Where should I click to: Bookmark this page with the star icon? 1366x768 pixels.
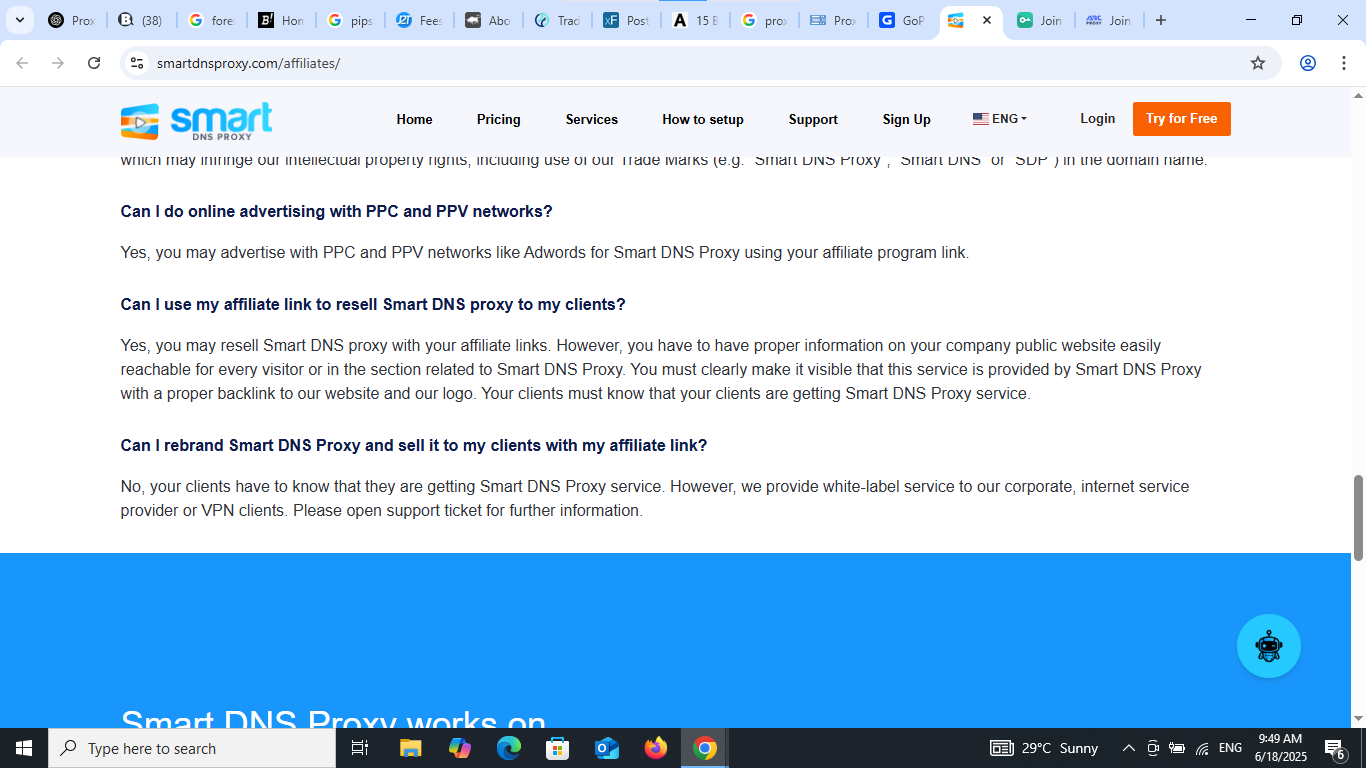tap(1258, 63)
